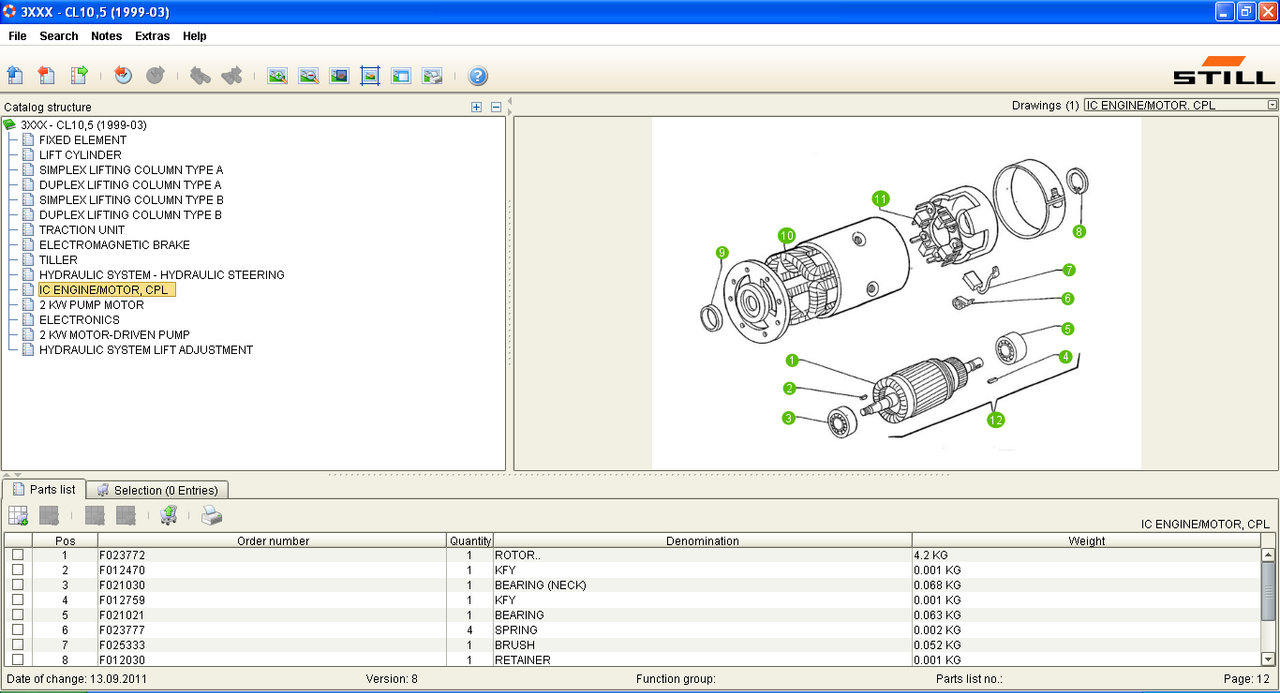Viewport: 1280px width, 693px height.
Task: Click the parts list scrollbar up arrow
Action: [1269, 555]
